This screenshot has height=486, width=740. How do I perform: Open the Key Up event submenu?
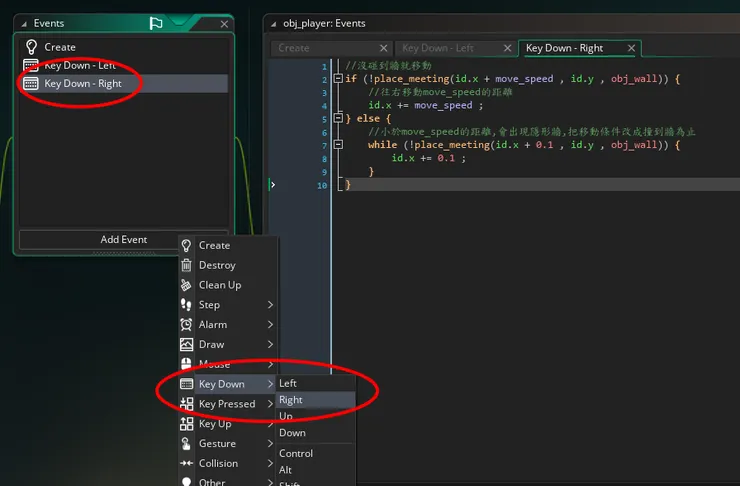(228, 424)
